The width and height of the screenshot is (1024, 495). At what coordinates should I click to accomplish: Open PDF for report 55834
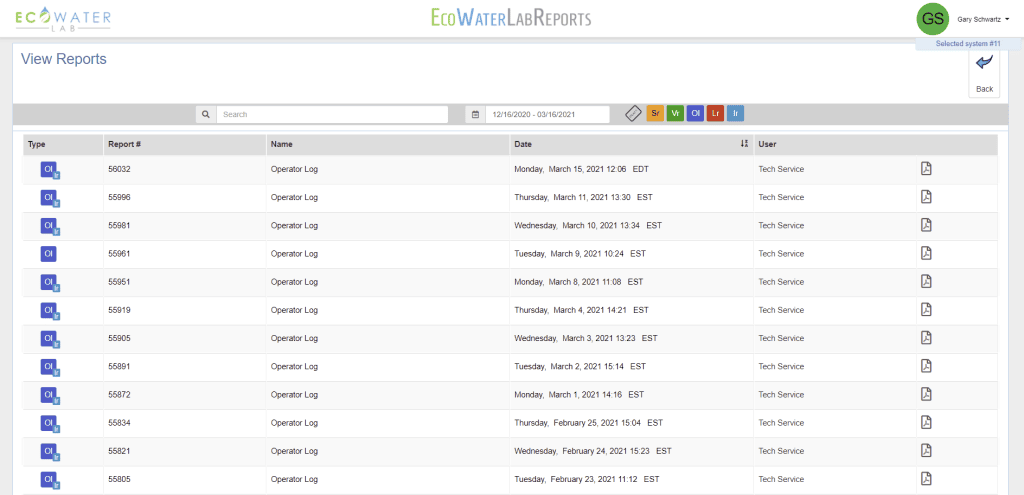tap(926, 423)
